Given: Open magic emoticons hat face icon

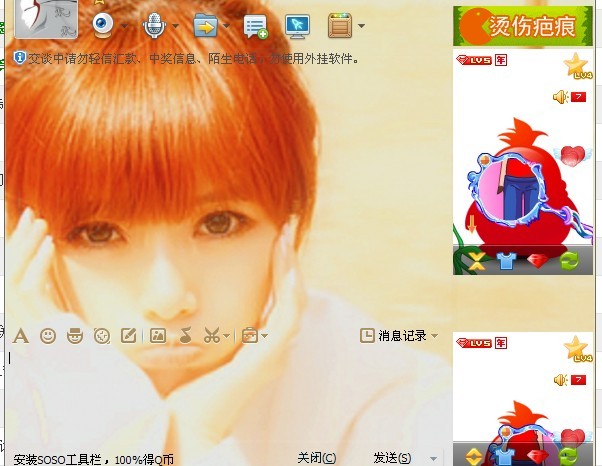Looking at the screenshot, I should [x=75, y=336].
